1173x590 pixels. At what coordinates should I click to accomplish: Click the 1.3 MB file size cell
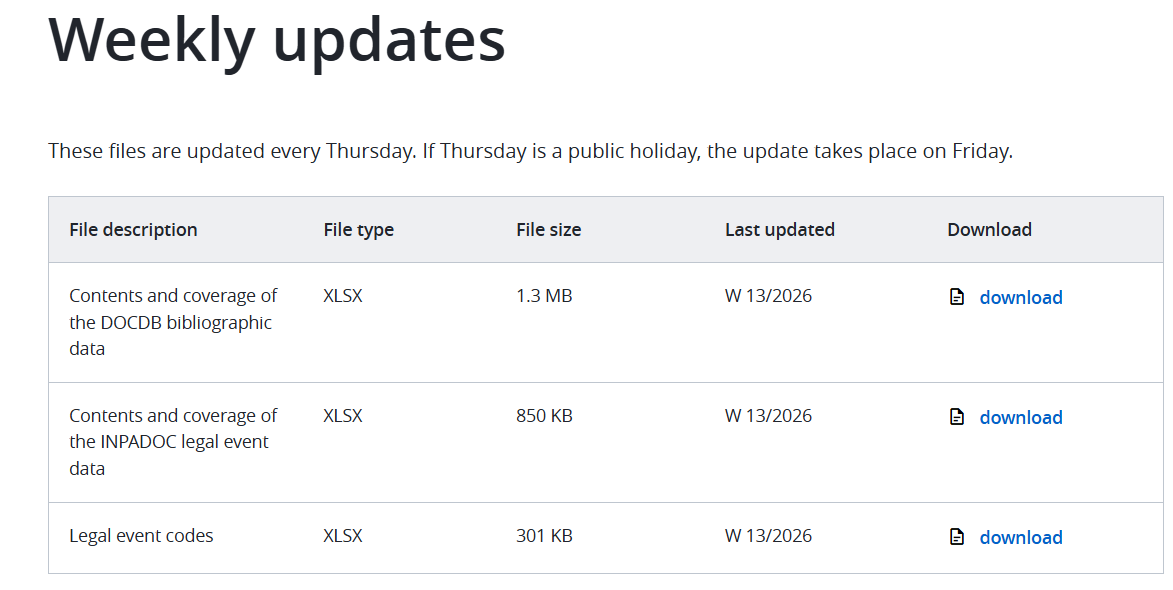coord(544,296)
